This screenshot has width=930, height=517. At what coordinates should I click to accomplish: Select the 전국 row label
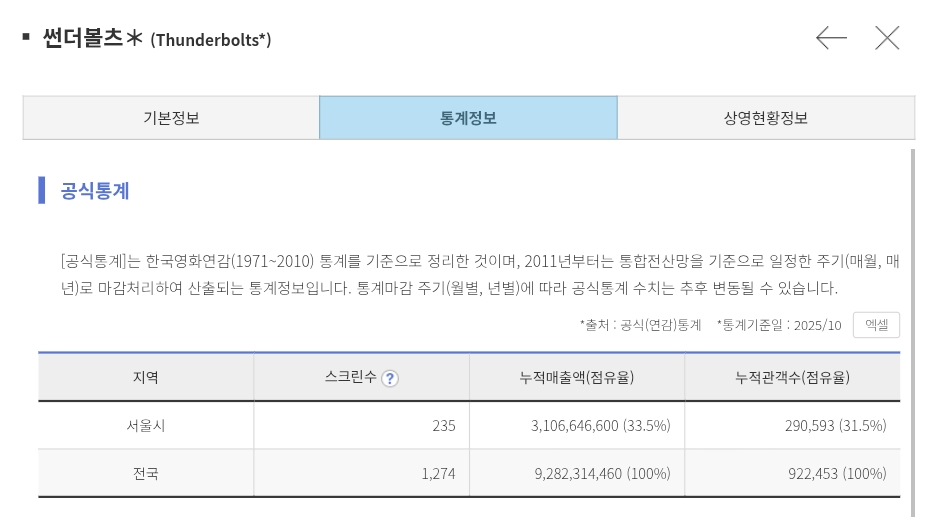146,473
